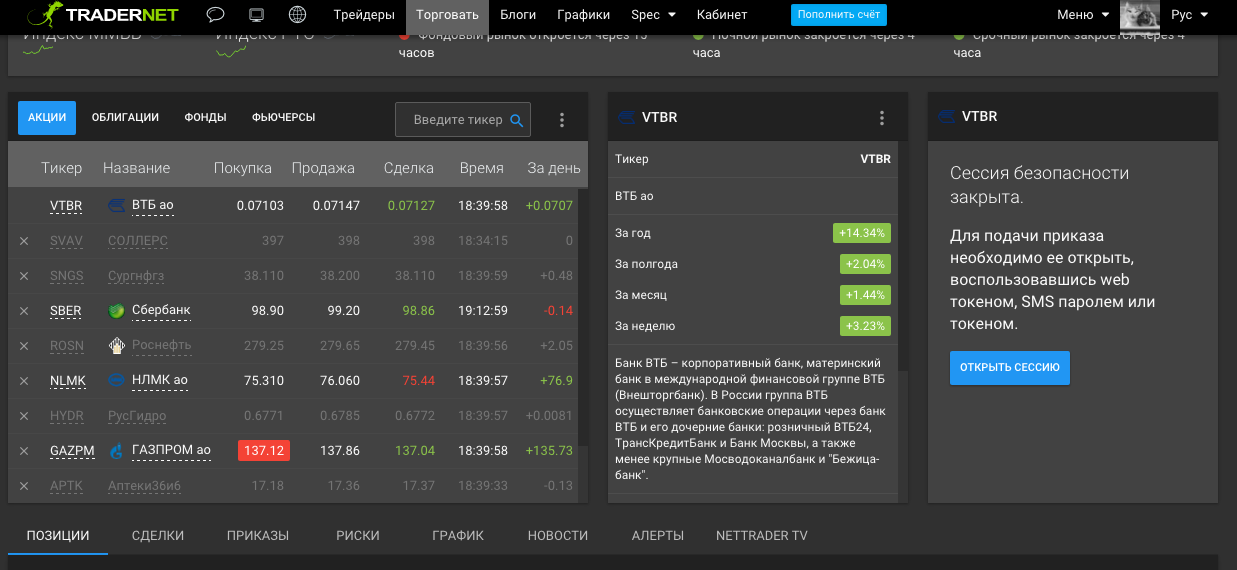Click user avatar thumbnail in navbar
This screenshot has height=570, width=1237.
click(1140, 15)
